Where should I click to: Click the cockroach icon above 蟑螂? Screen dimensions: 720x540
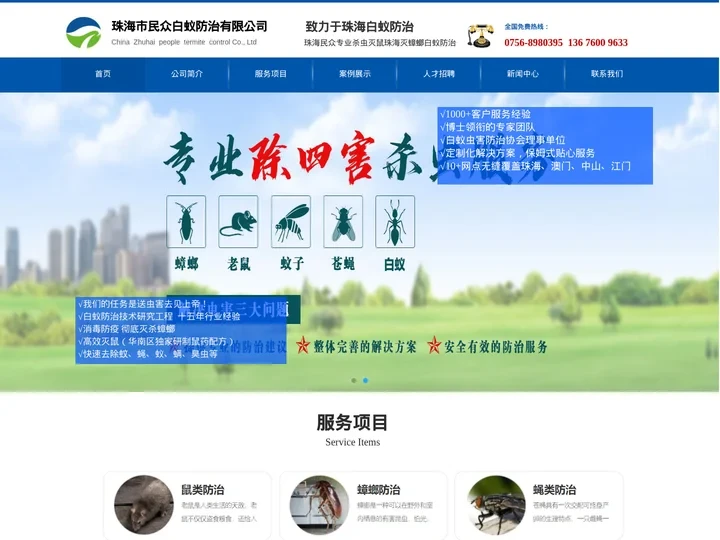(x=186, y=222)
